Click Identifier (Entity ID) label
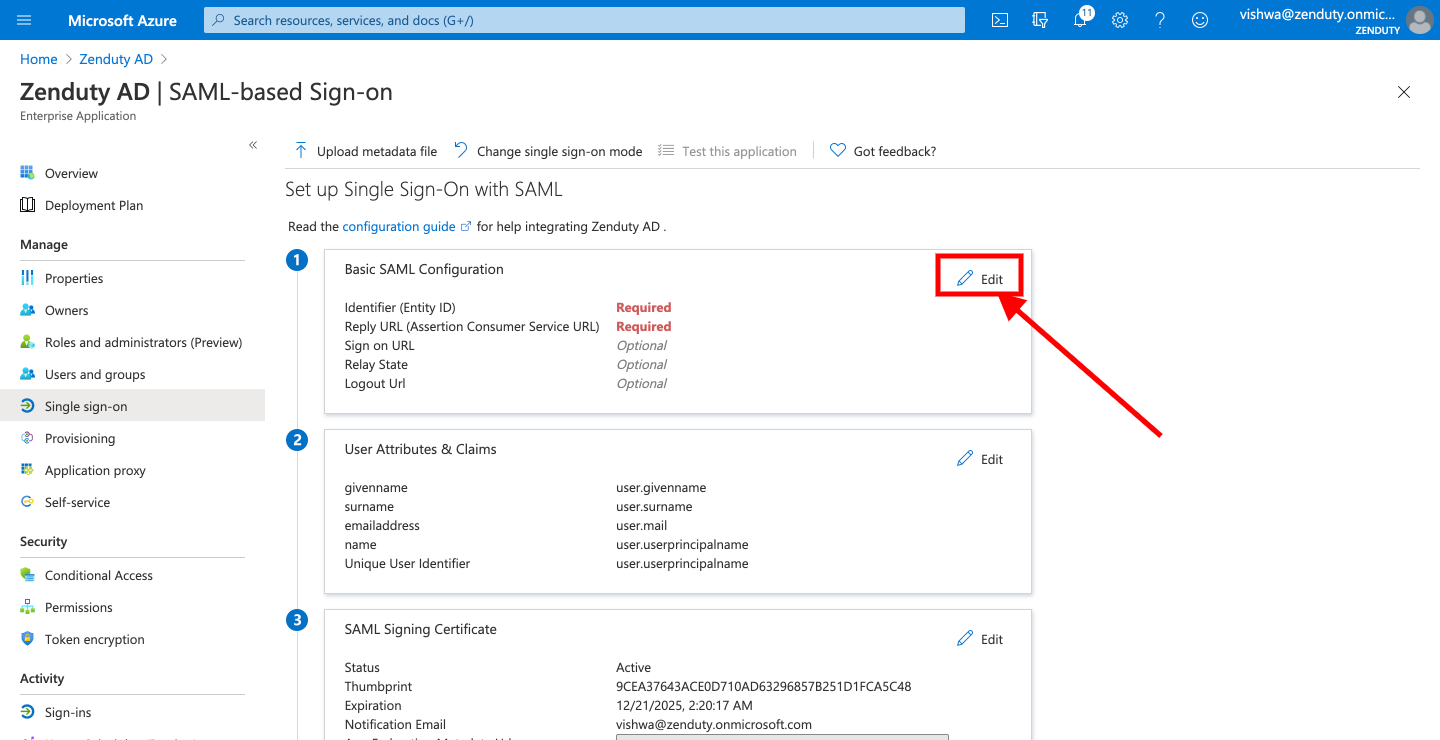This screenshot has height=740, width=1440. click(400, 307)
